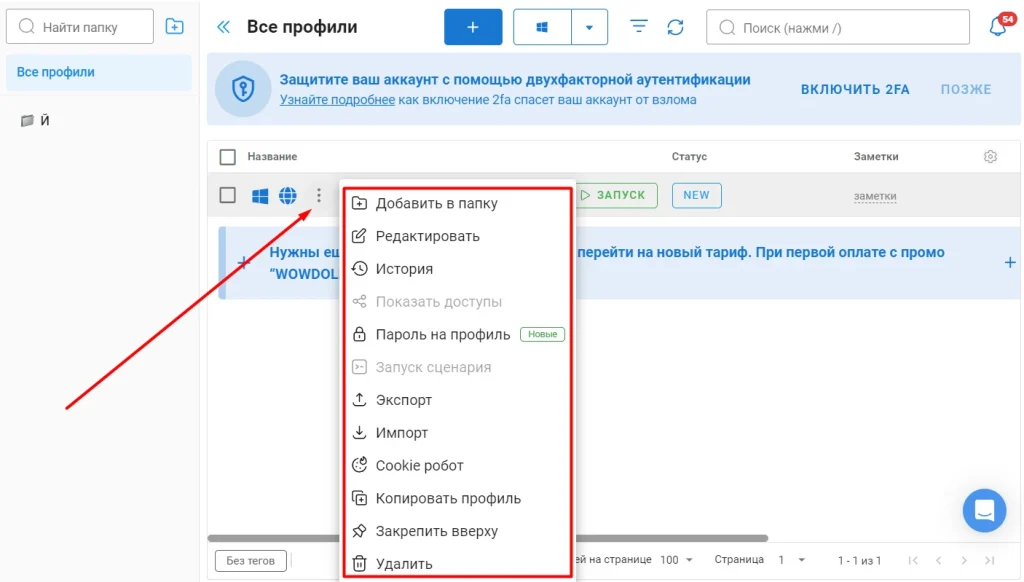This screenshot has width=1024, height=582.
Task: Focus the Поиск profile search field
Action: tap(838, 27)
